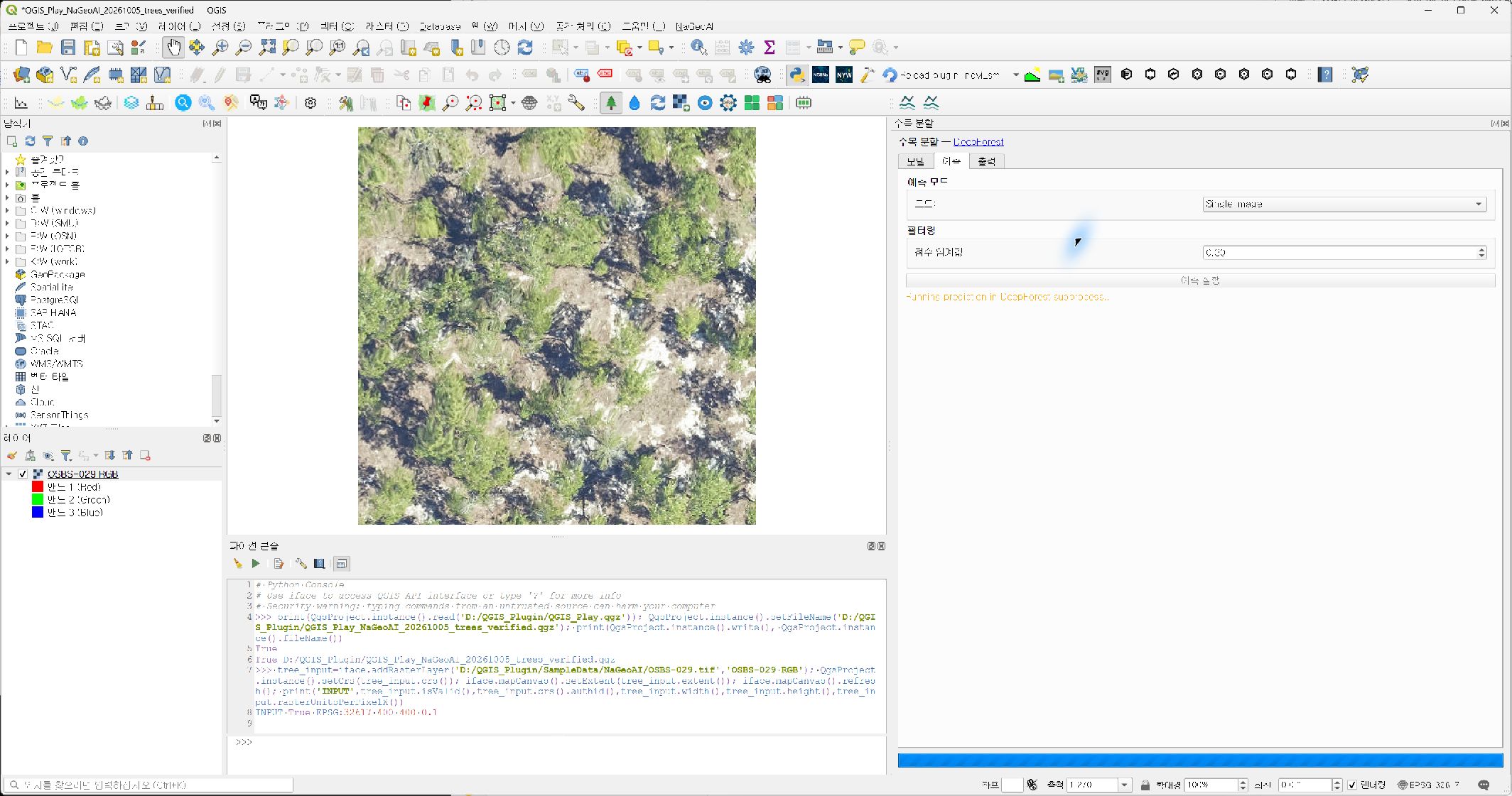Open the NaGeoAI menu

pos(693,26)
